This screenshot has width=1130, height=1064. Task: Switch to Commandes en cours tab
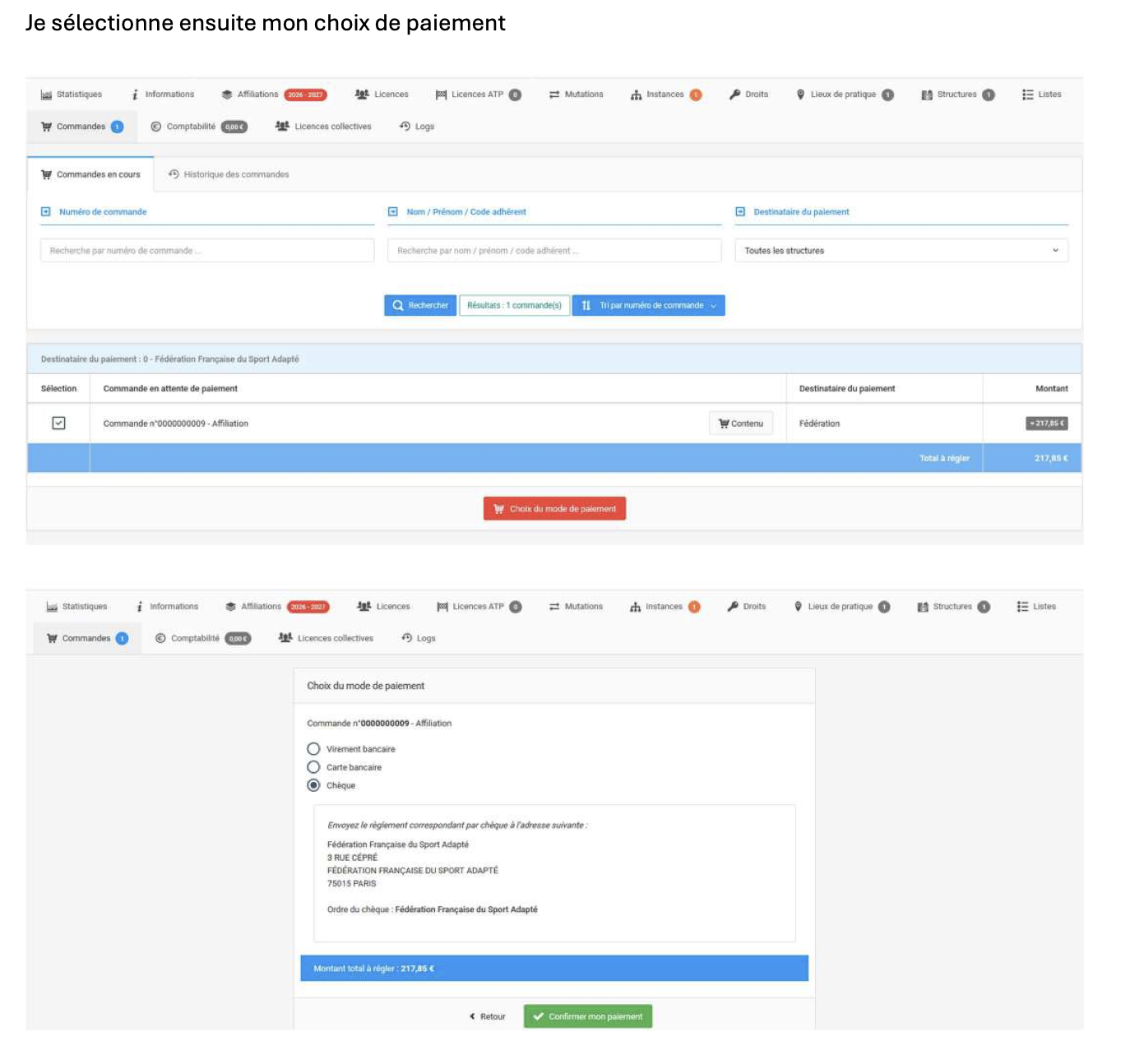click(90, 174)
